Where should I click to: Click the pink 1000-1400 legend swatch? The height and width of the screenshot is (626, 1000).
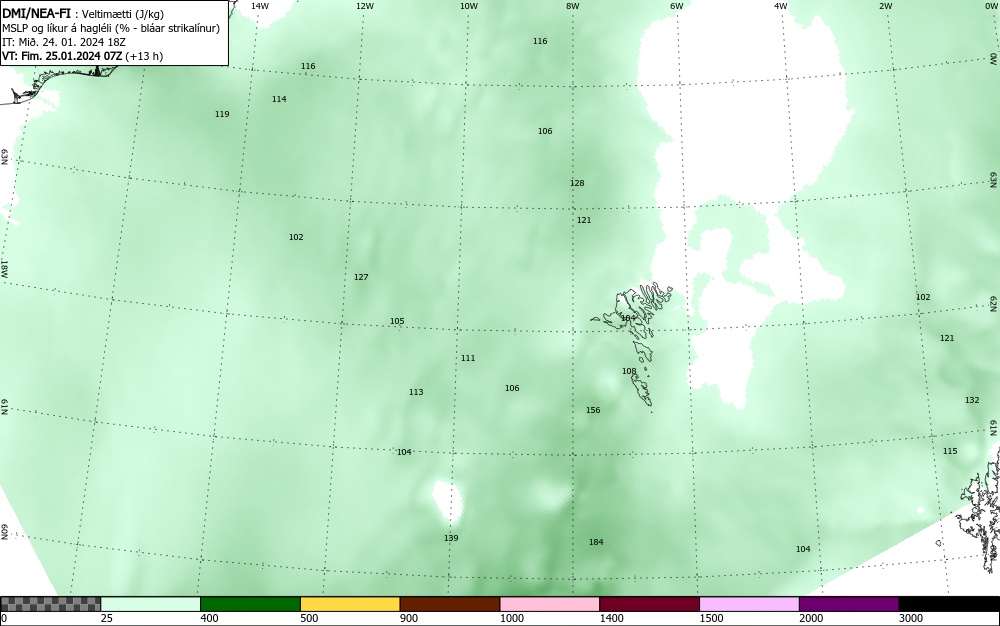[550, 604]
